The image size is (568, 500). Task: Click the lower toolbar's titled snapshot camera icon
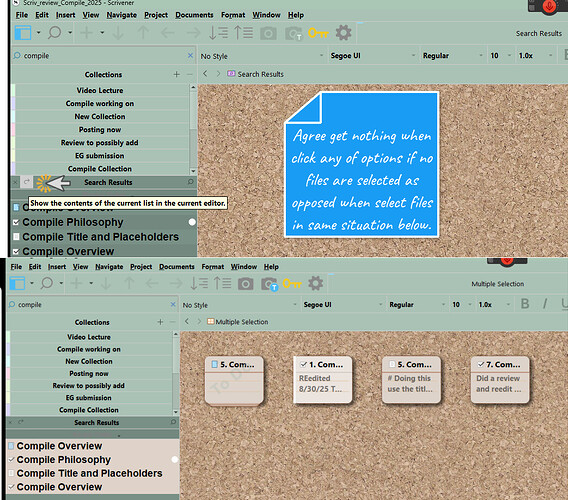point(269,284)
